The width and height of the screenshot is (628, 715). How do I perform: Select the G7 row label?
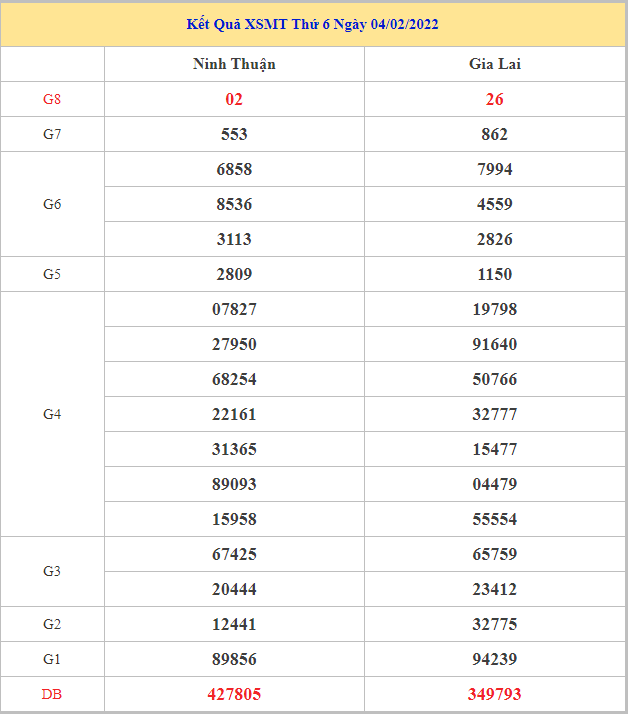pos(52,134)
